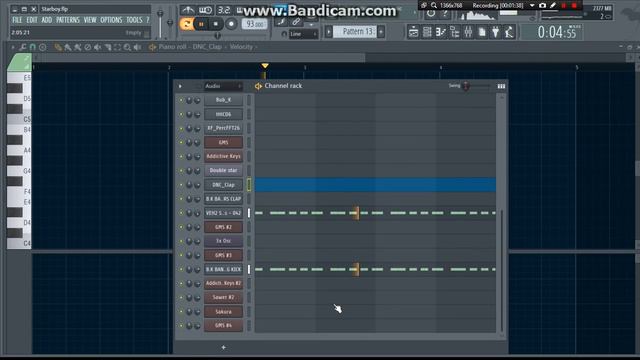
Task: Toggle wait for input icon
Action: click(x=205, y=10)
